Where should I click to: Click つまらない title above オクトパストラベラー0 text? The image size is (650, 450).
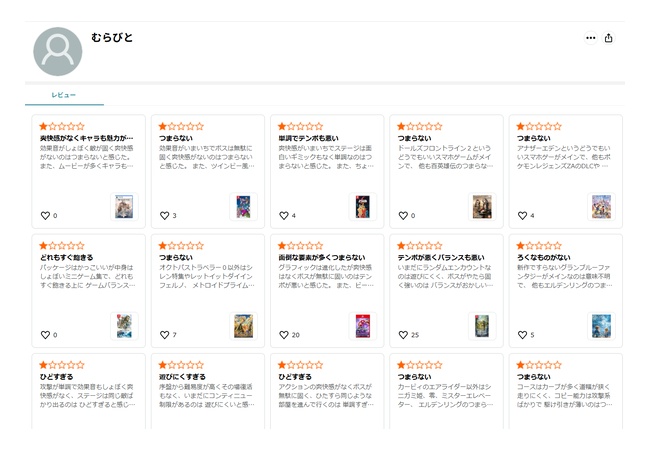[x=176, y=257]
